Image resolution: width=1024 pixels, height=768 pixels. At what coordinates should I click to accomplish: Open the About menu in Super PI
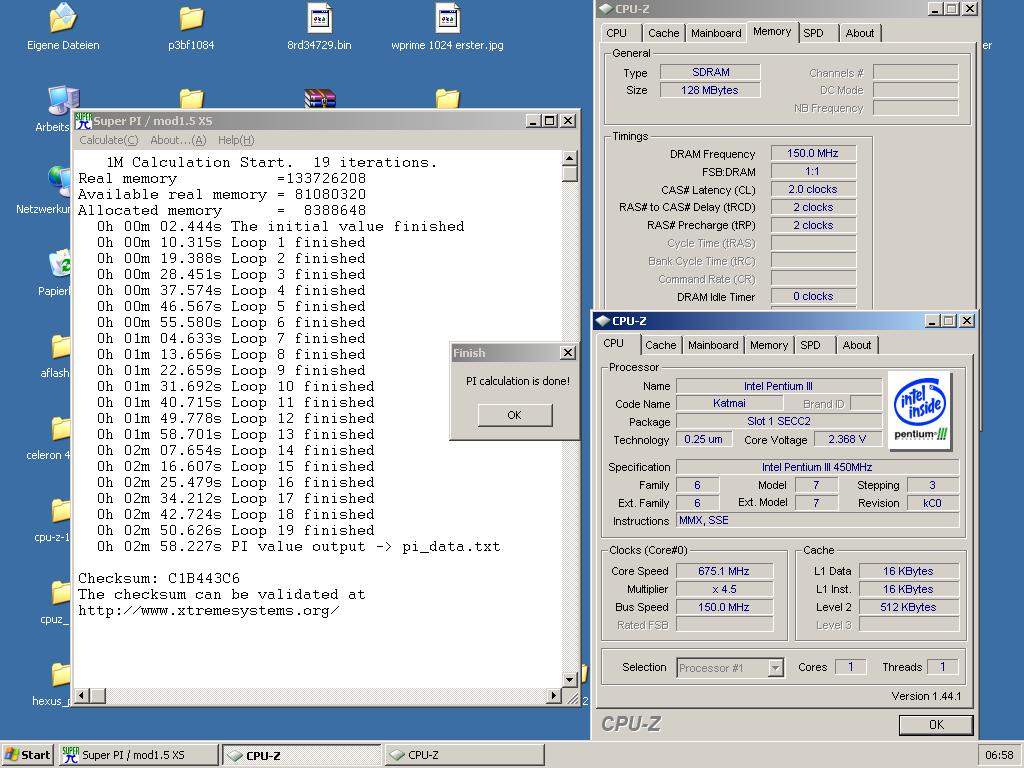(178, 140)
